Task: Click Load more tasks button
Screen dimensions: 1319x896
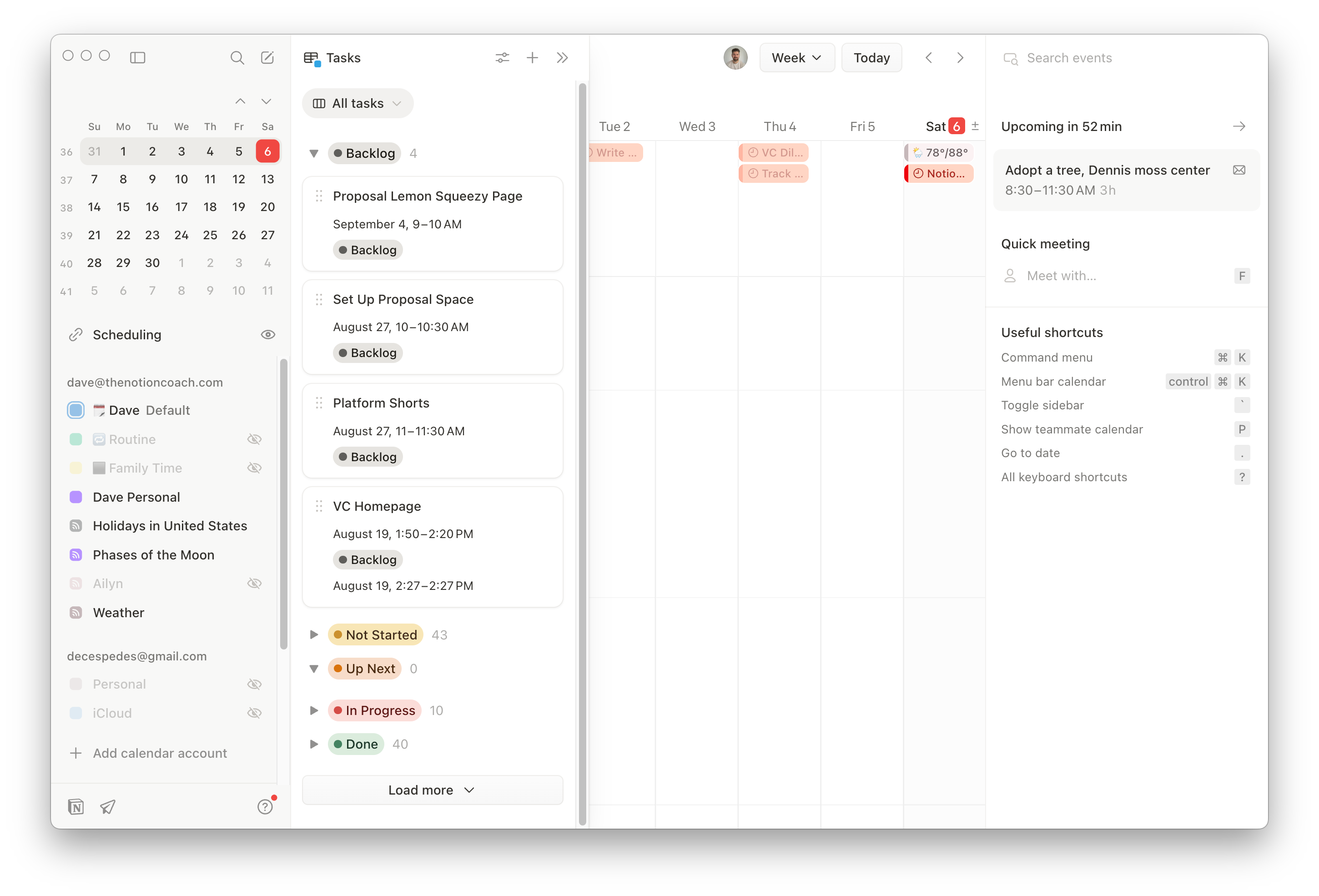Action: pyautogui.click(x=432, y=790)
